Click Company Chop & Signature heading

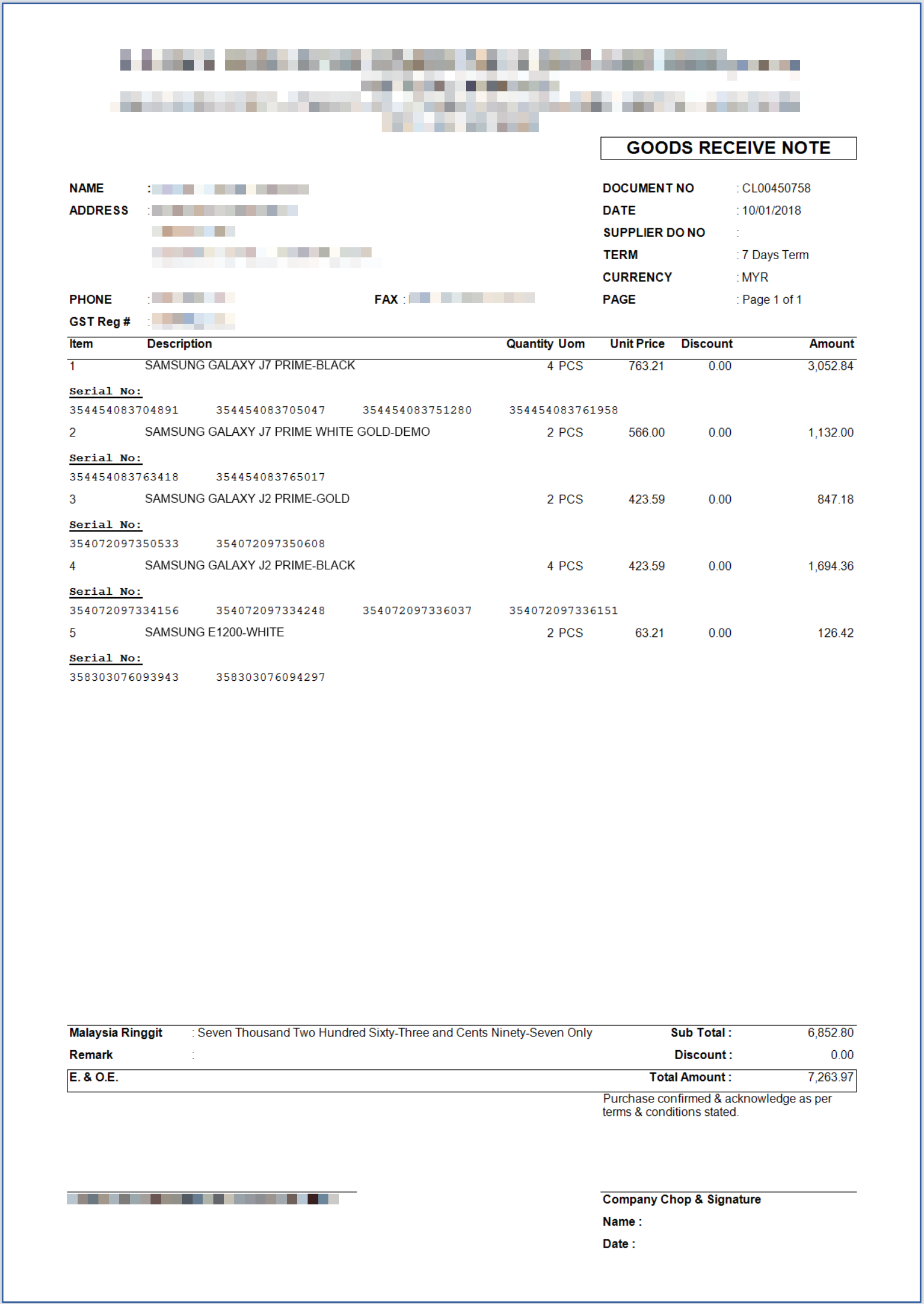[x=682, y=1199]
